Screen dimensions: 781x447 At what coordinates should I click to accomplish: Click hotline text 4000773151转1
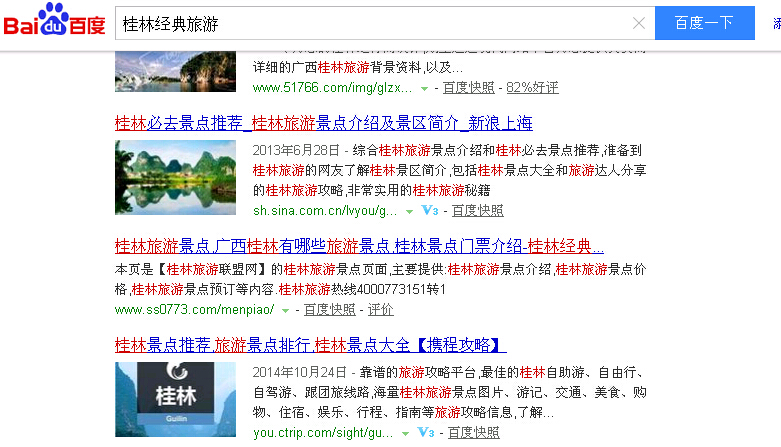401,290
